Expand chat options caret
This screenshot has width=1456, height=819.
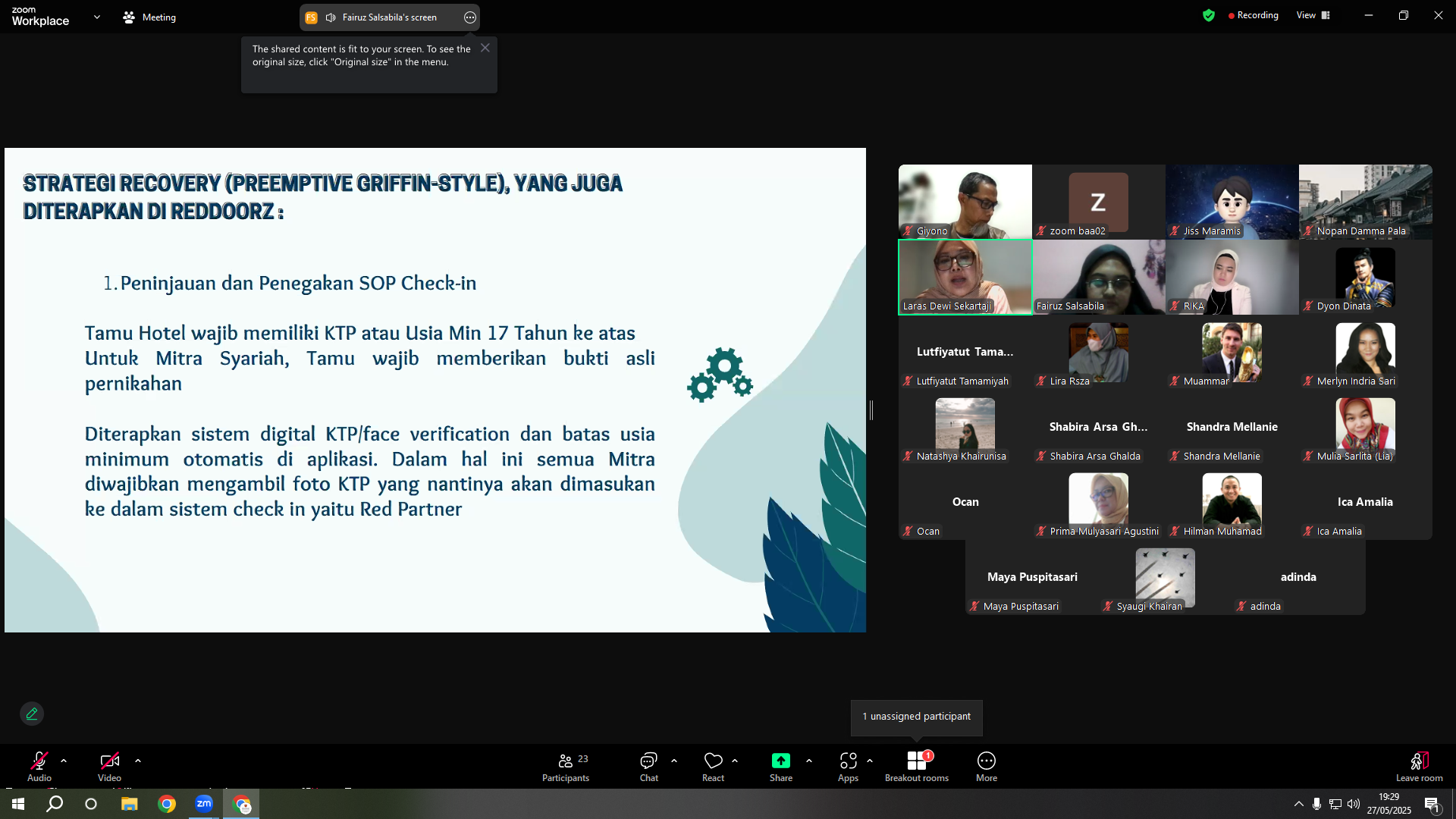[x=674, y=761]
